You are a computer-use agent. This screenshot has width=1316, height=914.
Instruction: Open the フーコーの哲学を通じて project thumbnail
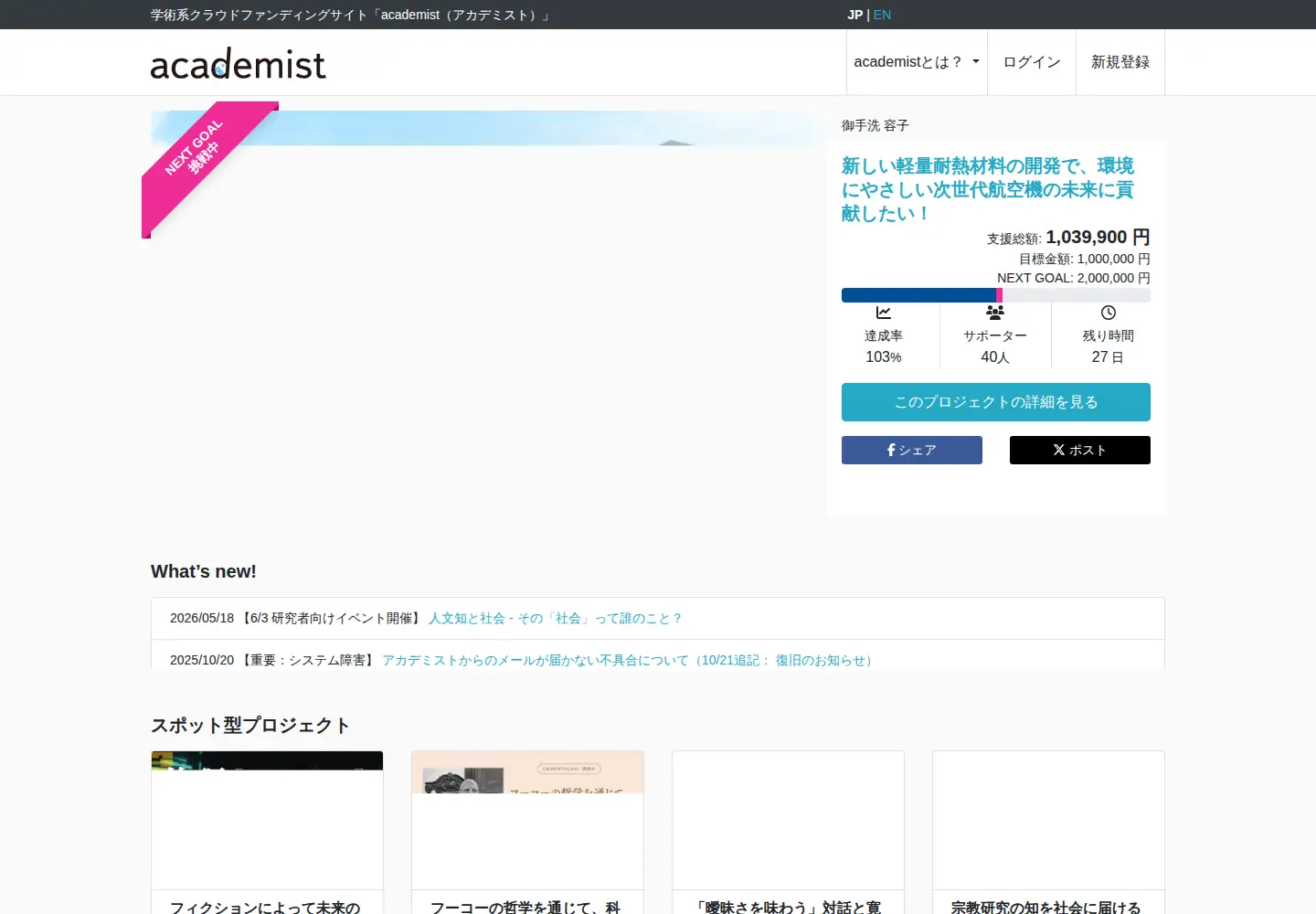click(527, 820)
